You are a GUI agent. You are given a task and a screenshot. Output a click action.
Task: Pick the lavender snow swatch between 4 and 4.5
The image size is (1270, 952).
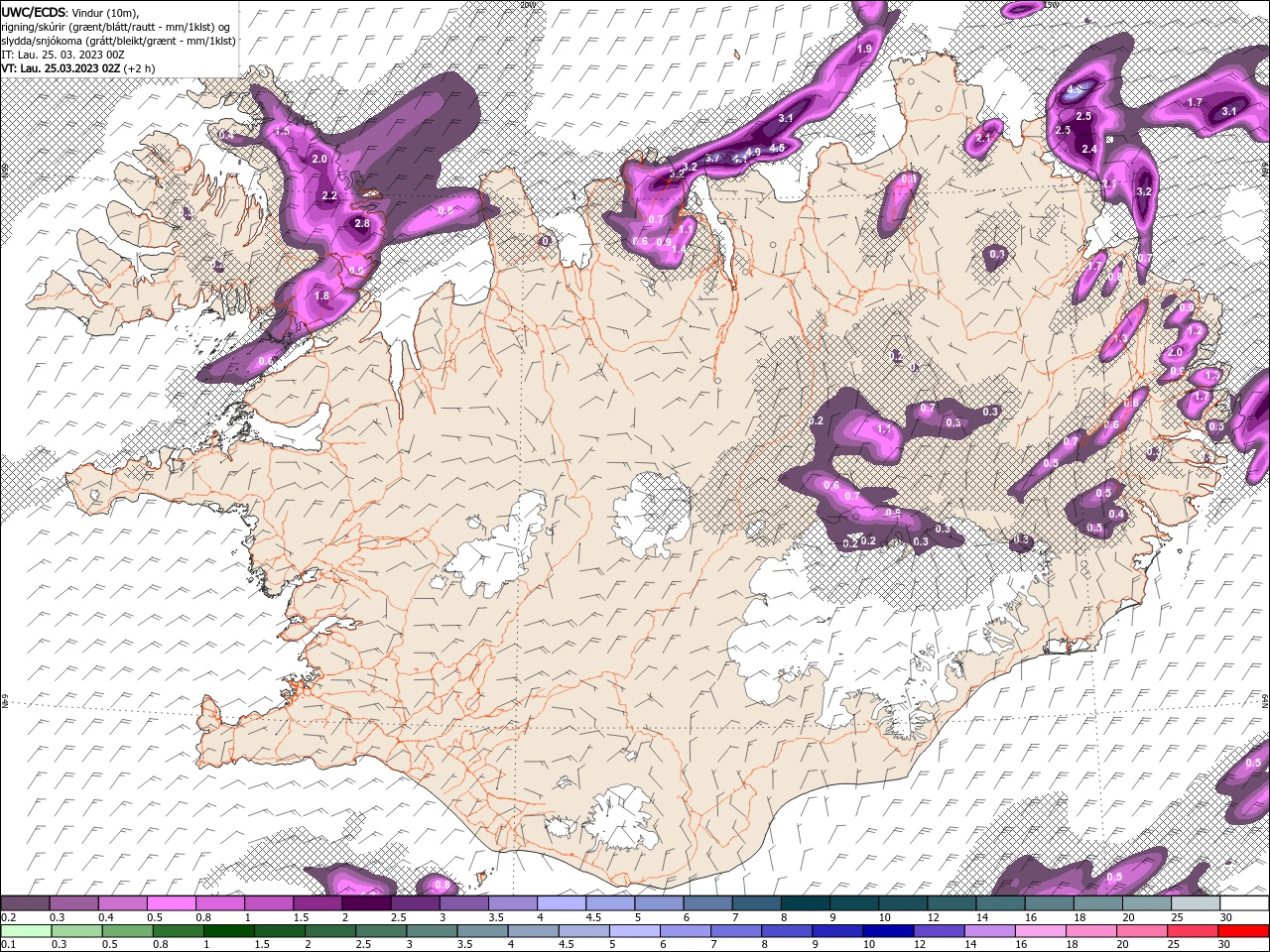pos(561,903)
